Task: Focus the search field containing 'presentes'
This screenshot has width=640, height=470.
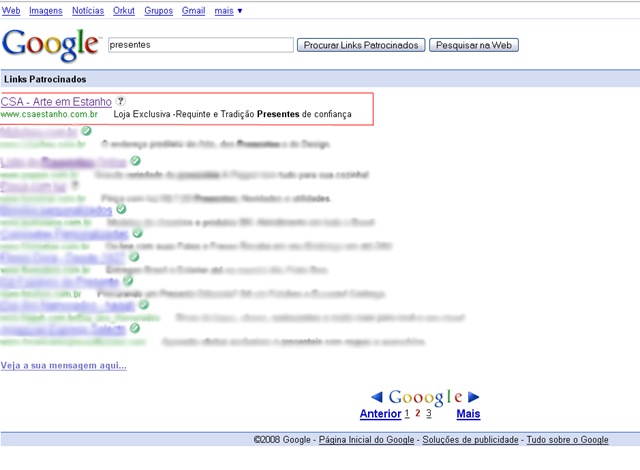Action: [201, 45]
